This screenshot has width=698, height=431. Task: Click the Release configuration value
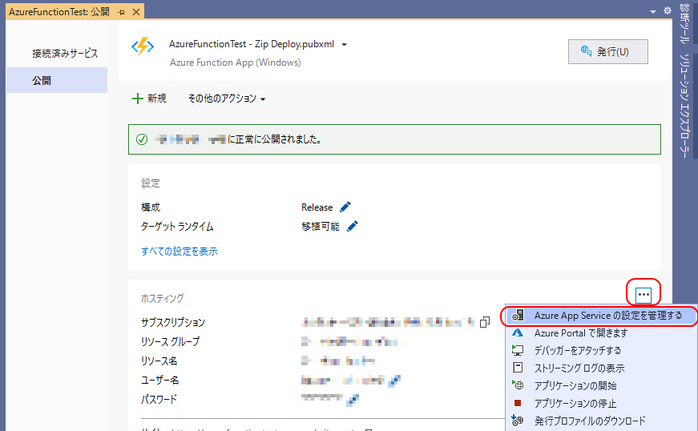point(317,207)
